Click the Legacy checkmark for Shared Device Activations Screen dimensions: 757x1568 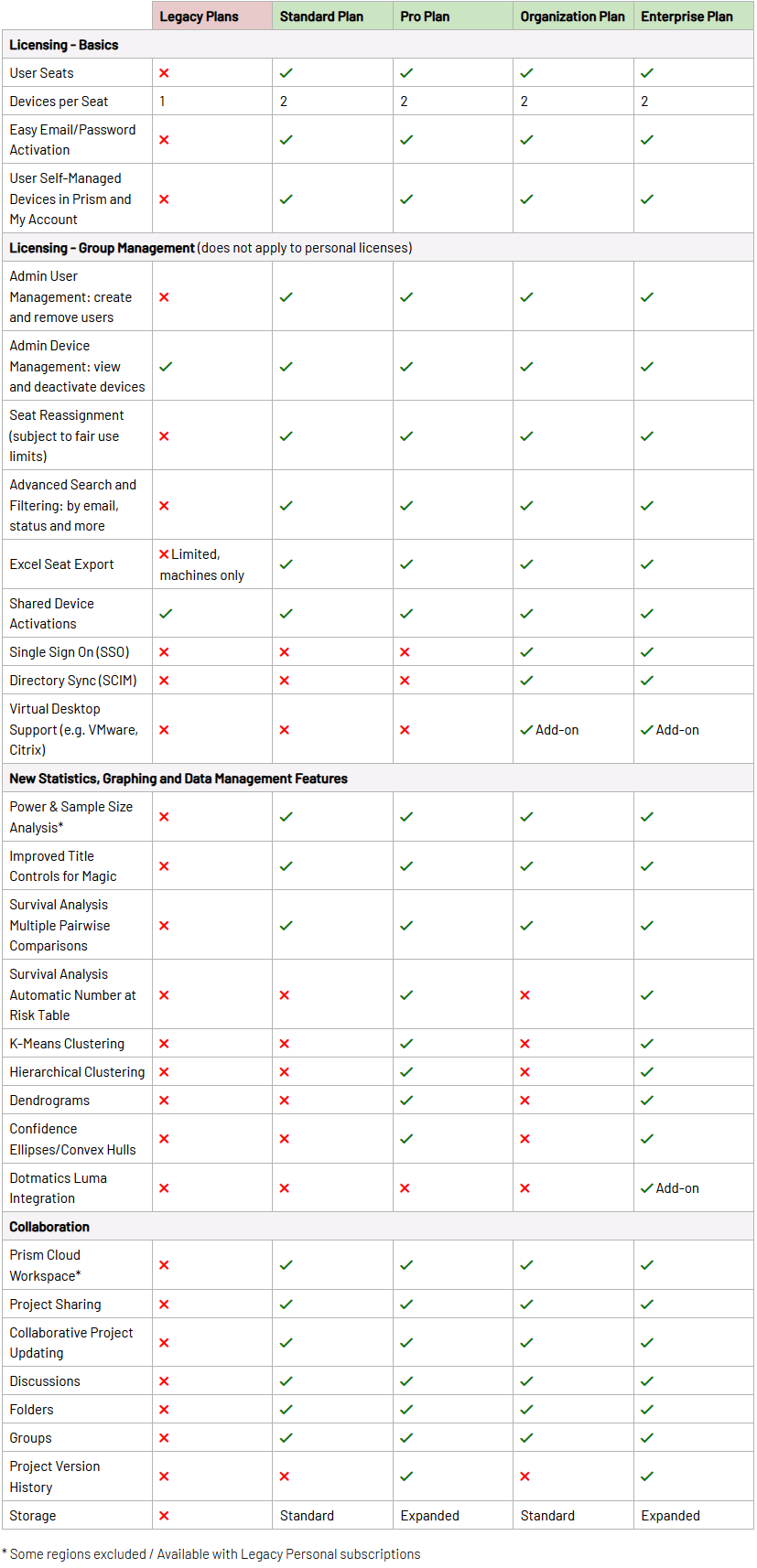(166, 614)
